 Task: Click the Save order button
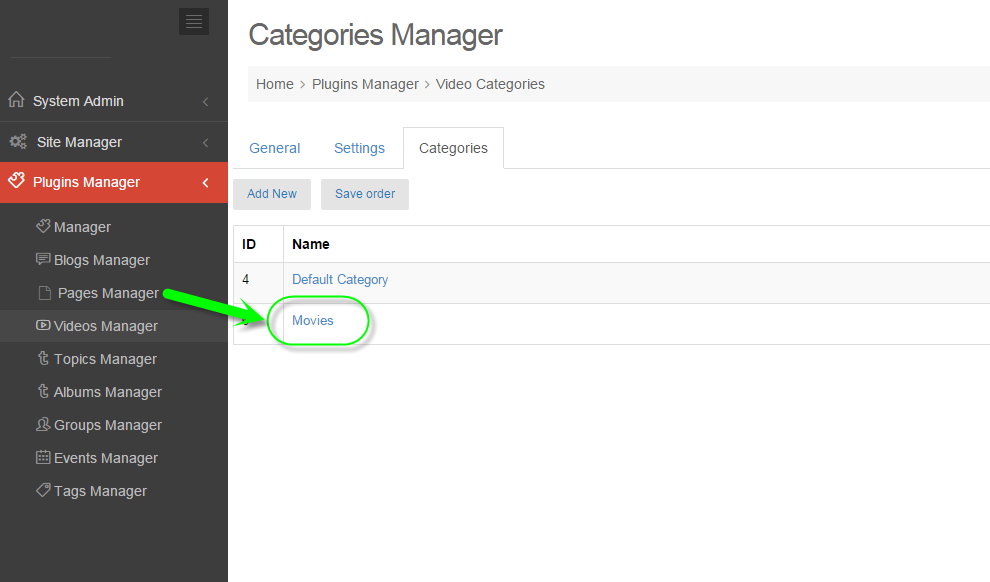pyautogui.click(x=365, y=194)
